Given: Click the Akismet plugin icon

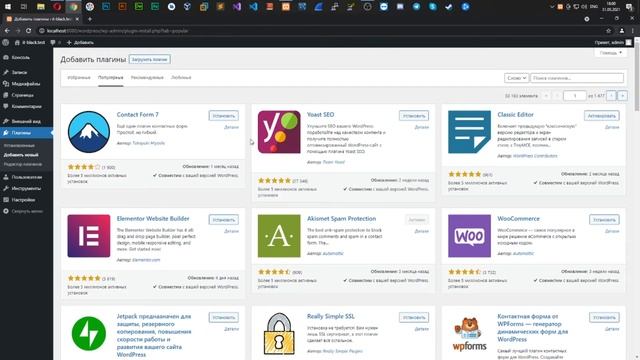Looking at the screenshot, I should [x=279, y=236].
